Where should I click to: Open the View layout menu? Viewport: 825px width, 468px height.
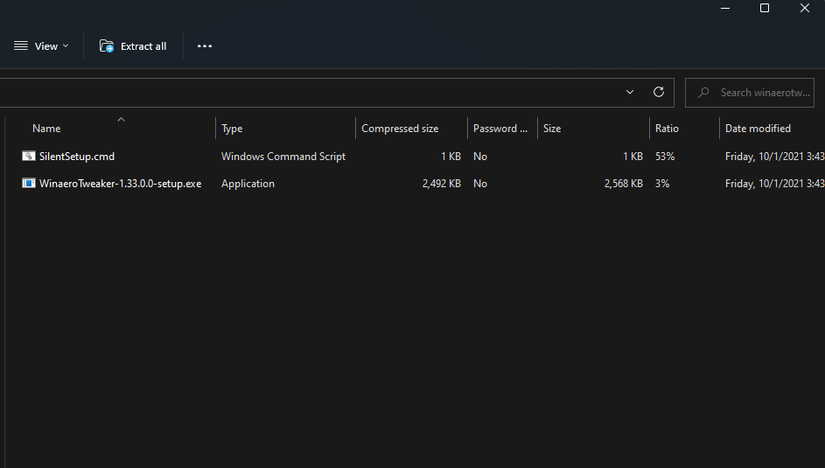(41, 46)
